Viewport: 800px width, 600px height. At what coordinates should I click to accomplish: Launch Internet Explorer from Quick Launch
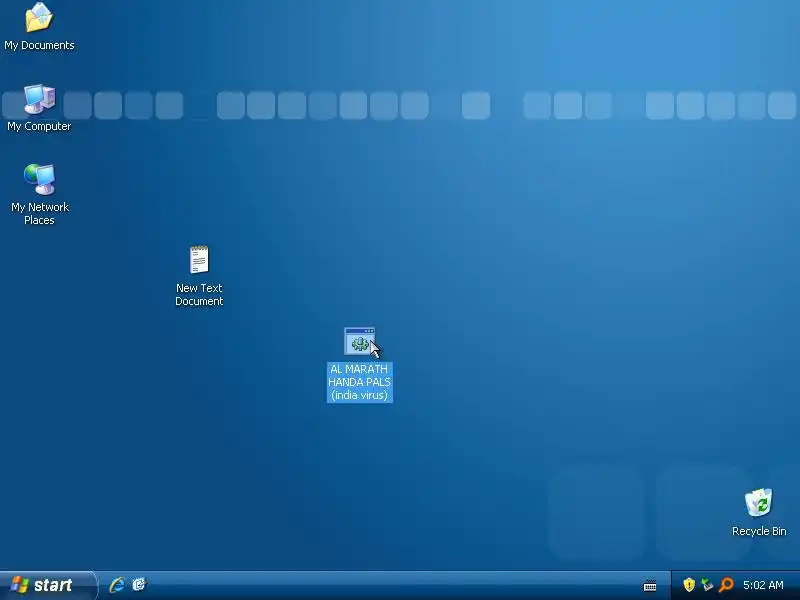pyautogui.click(x=117, y=585)
